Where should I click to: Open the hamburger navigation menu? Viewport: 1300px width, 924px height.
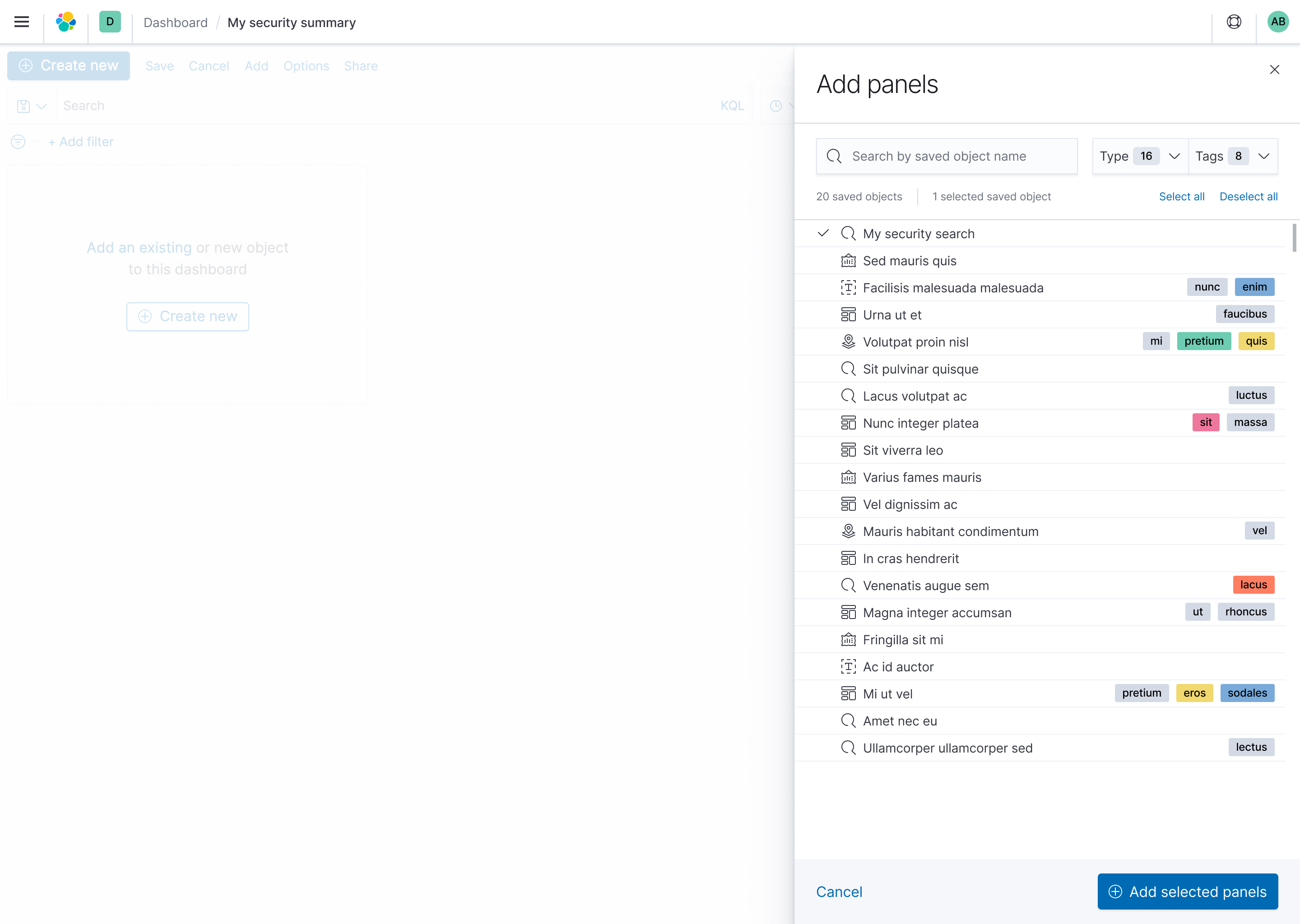(x=22, y=22)
